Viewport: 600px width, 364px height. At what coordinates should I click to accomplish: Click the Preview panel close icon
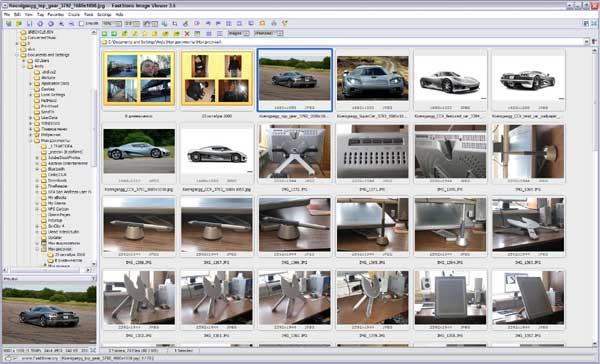93,278
